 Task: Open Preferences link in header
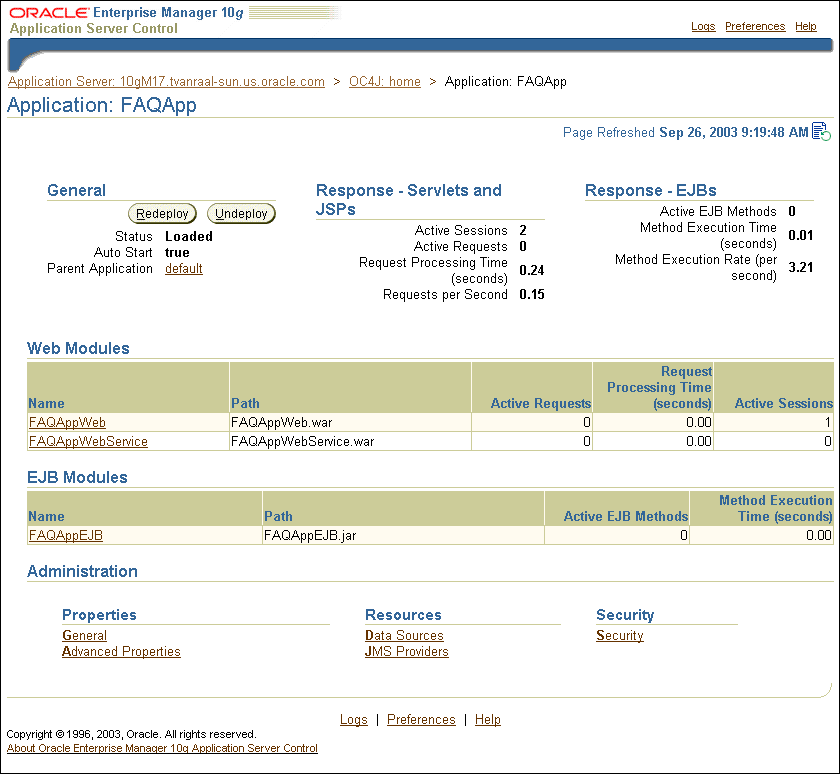point(755,26)
